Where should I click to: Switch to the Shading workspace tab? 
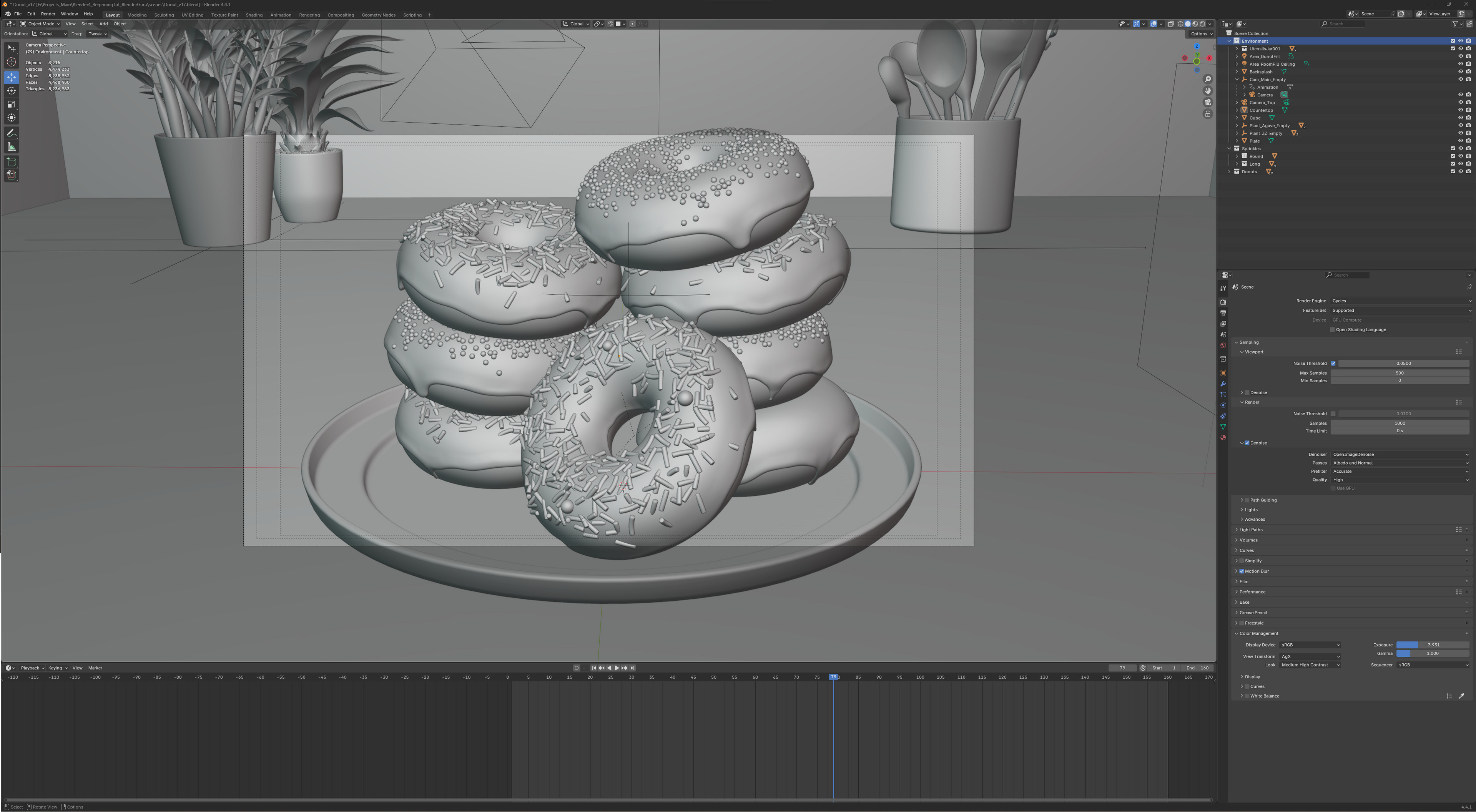coord(254,15)
